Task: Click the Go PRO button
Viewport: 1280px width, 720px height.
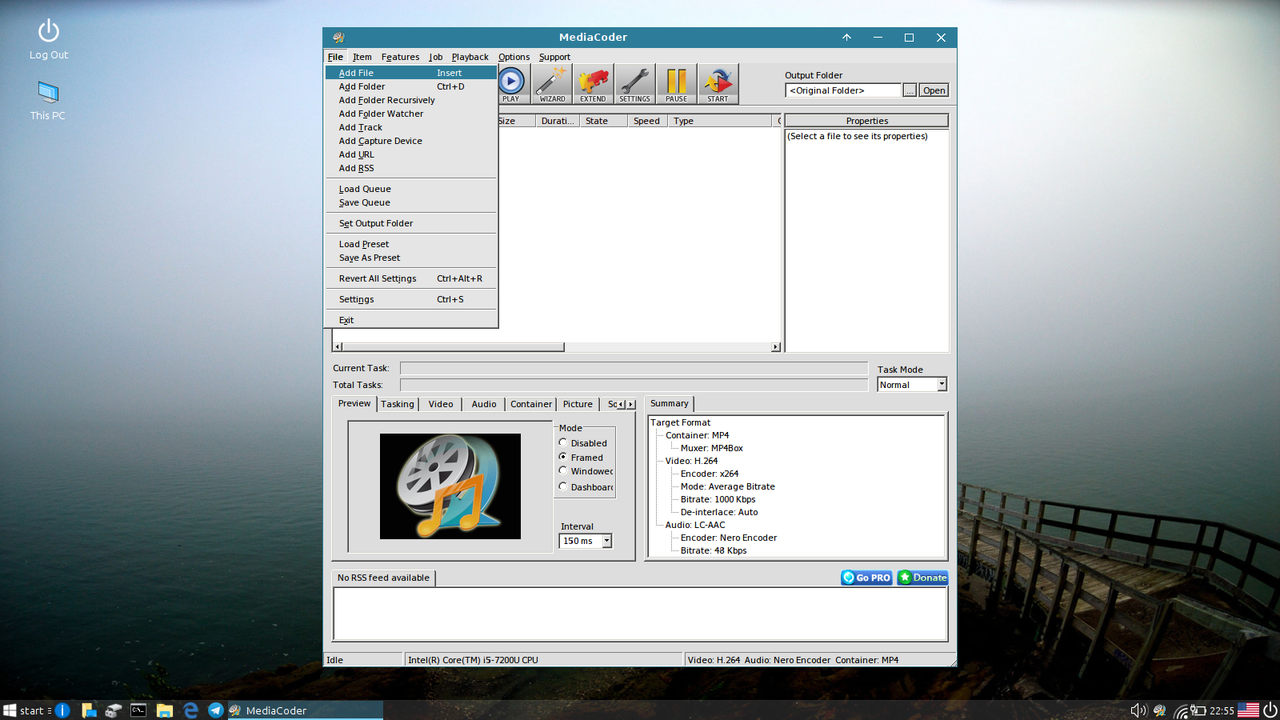Action: pos(867,577)
